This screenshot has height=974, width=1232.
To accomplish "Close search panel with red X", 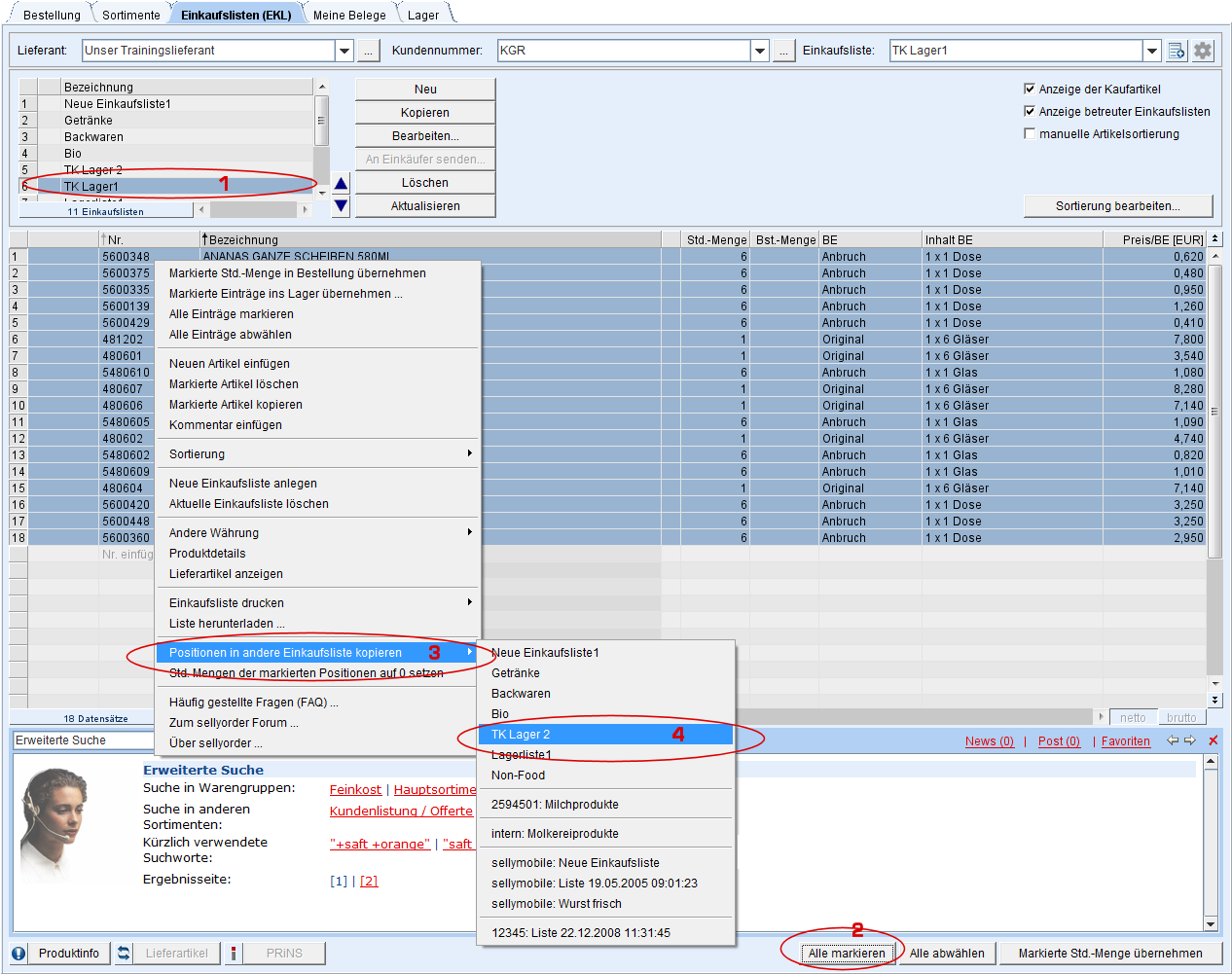I will (x=1213, y=740).
